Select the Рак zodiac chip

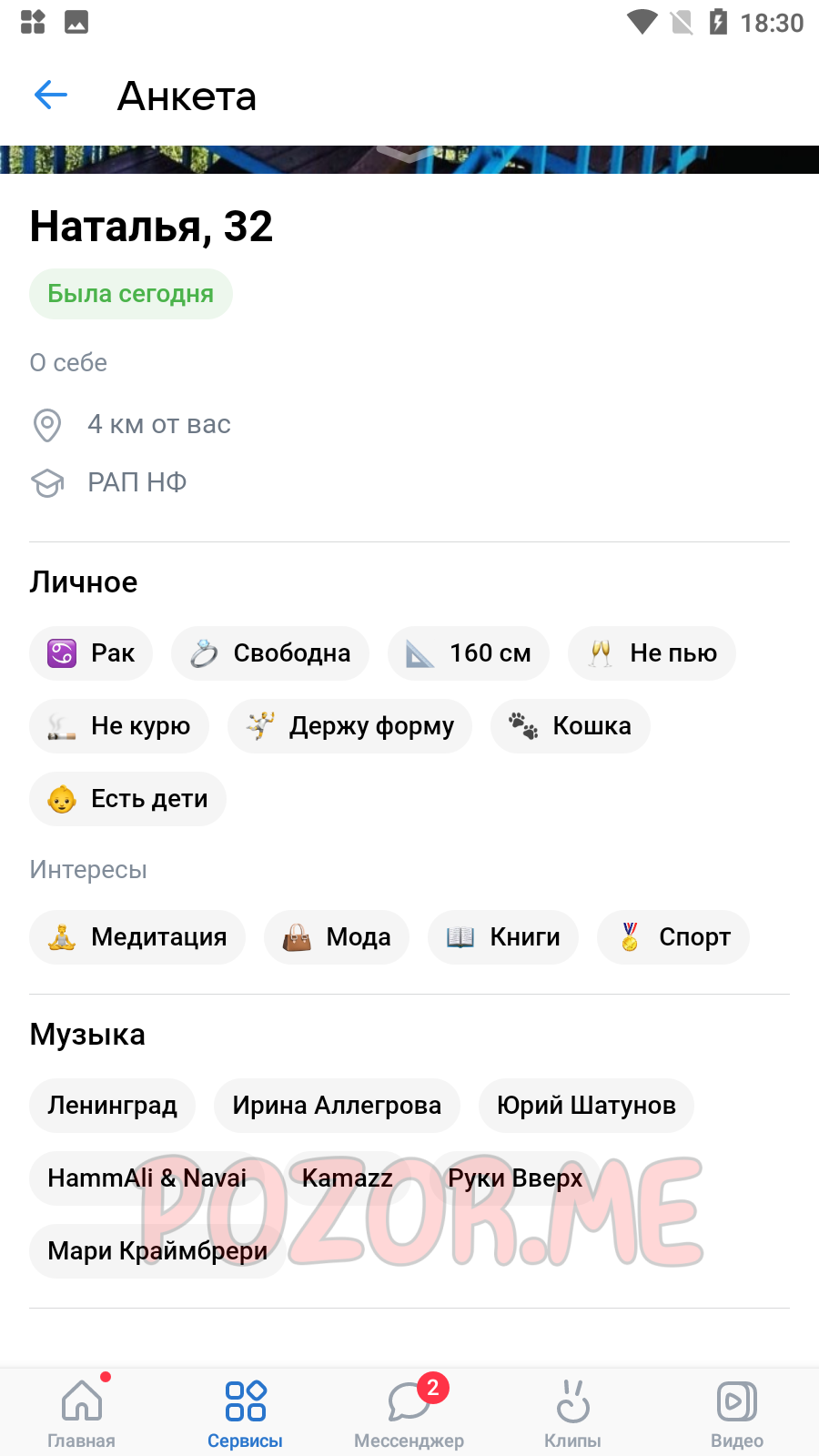point(91,653)
